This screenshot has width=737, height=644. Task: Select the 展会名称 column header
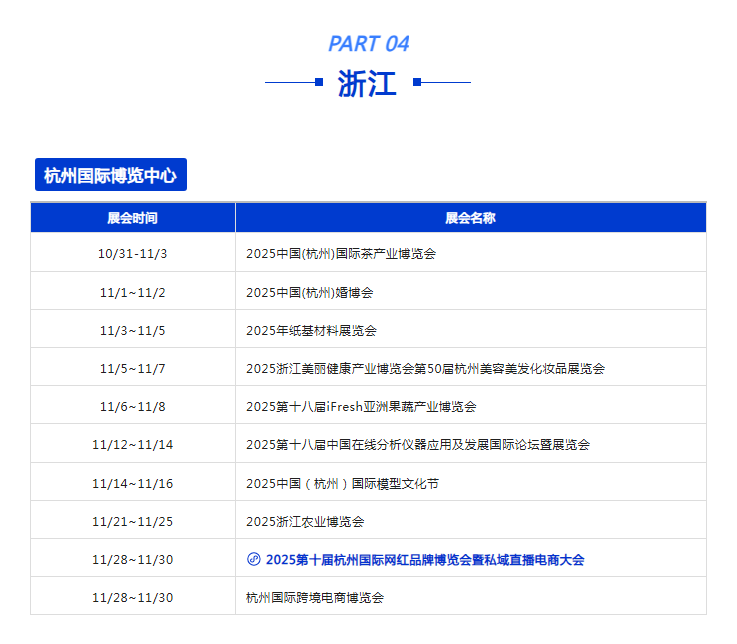(x=470, y=218)
